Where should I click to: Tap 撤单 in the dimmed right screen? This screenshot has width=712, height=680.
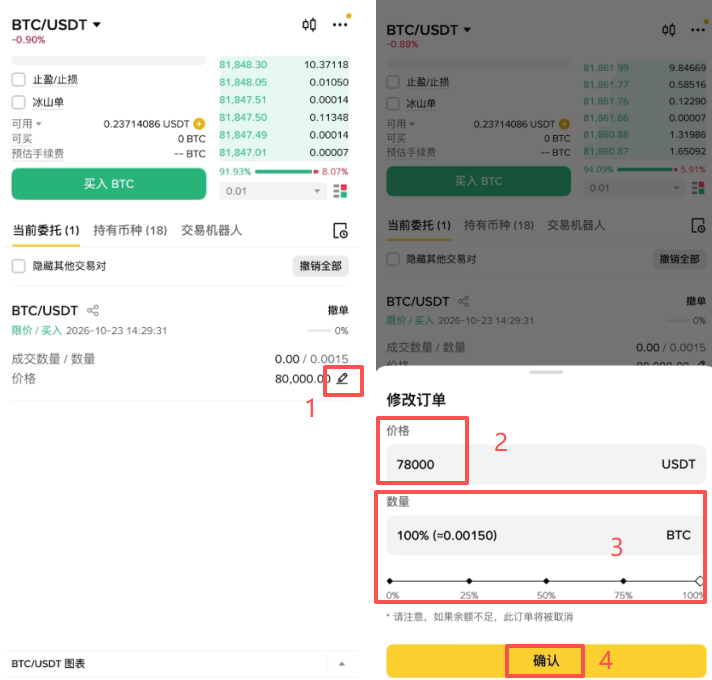pos(696,301)
